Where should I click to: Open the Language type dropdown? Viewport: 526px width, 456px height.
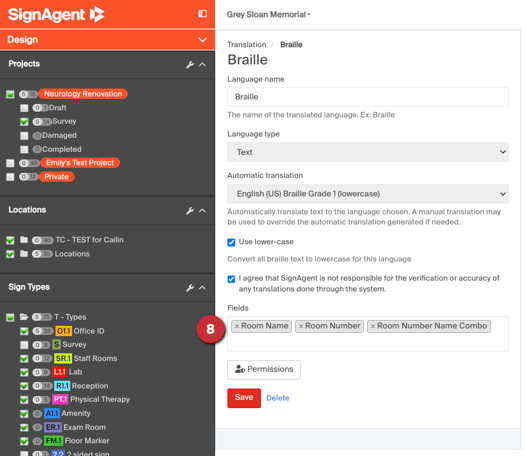tap(368, 152)
